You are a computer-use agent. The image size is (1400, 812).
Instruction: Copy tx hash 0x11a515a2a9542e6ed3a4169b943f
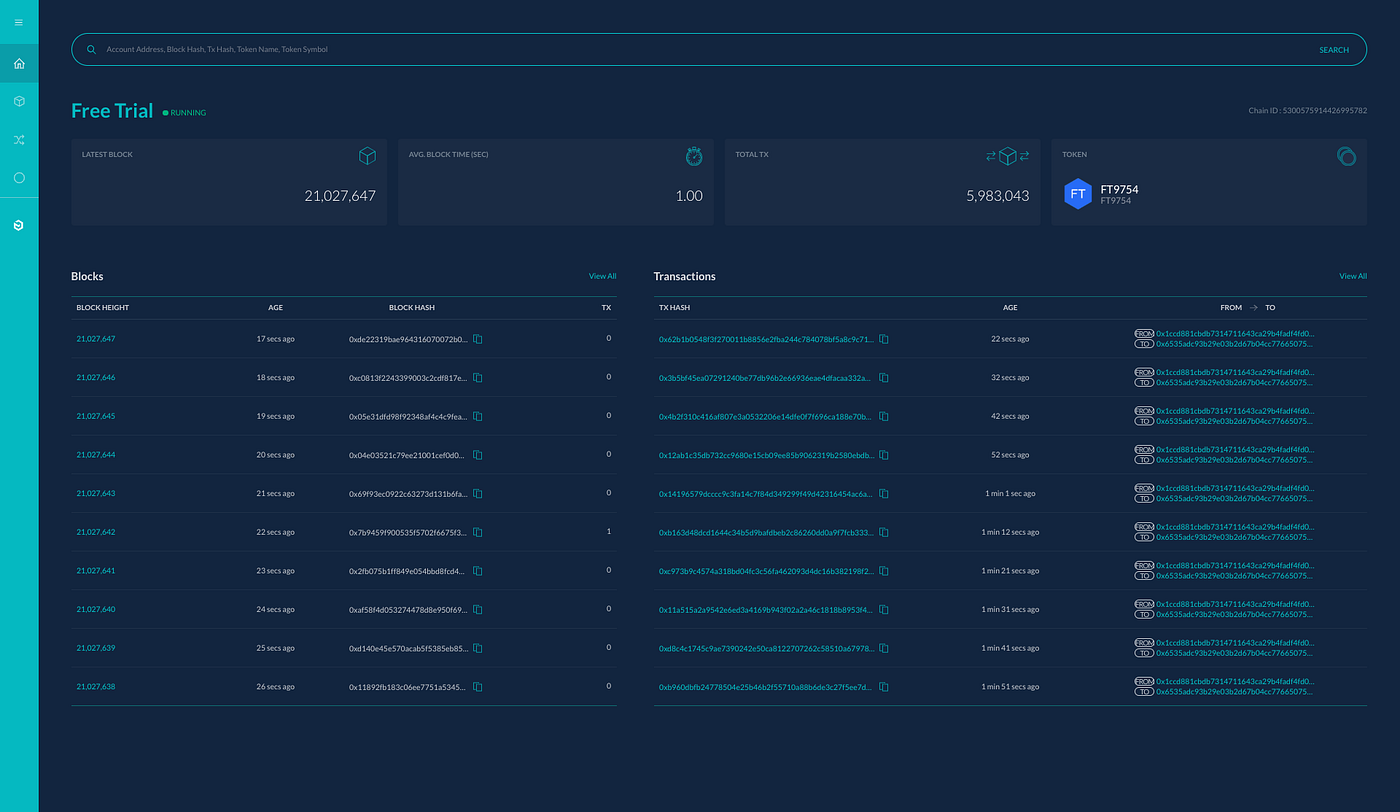884,609
